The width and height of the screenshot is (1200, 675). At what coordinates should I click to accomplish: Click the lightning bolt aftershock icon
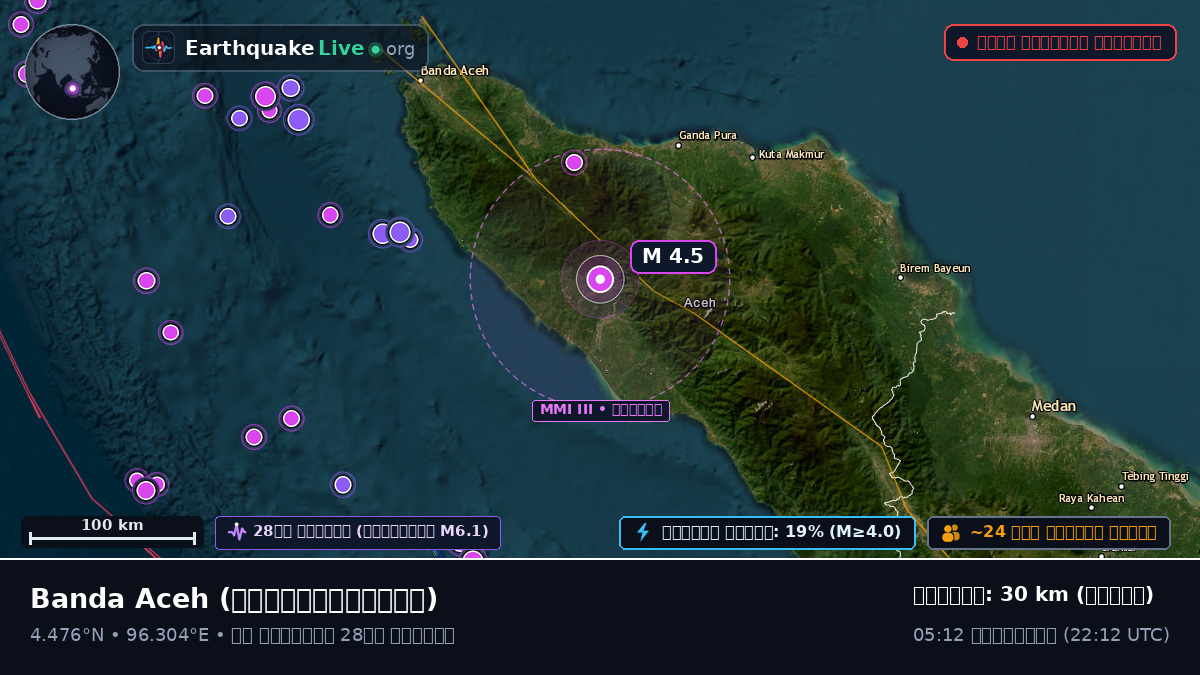click(x=643, y=532)
